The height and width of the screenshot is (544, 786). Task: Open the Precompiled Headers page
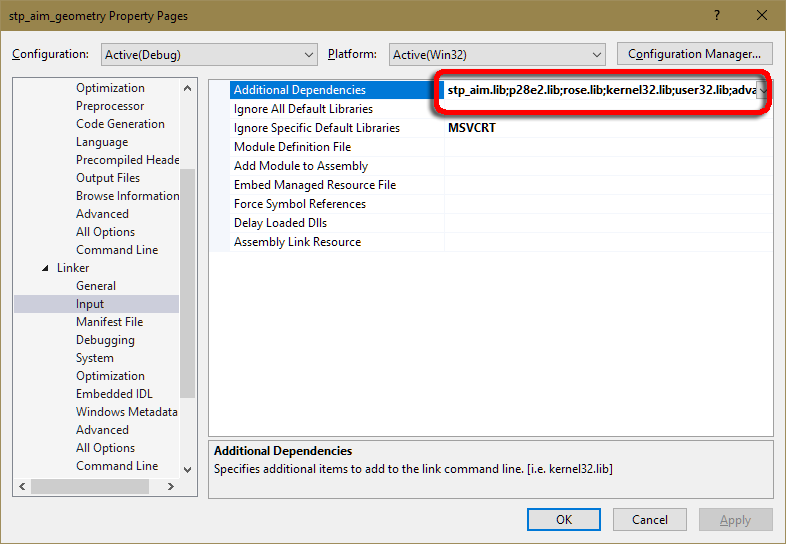pos(127,160)
